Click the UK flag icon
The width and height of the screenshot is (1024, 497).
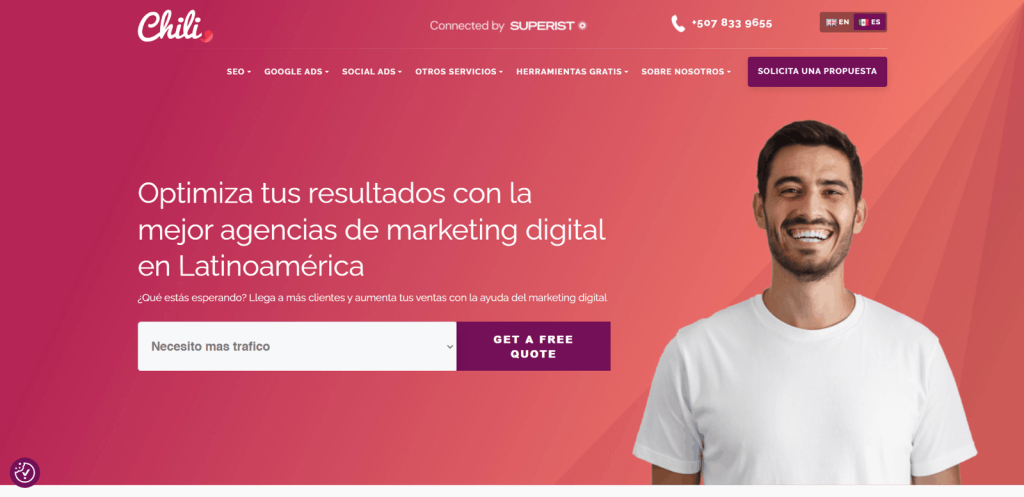(x=831, y=22)
